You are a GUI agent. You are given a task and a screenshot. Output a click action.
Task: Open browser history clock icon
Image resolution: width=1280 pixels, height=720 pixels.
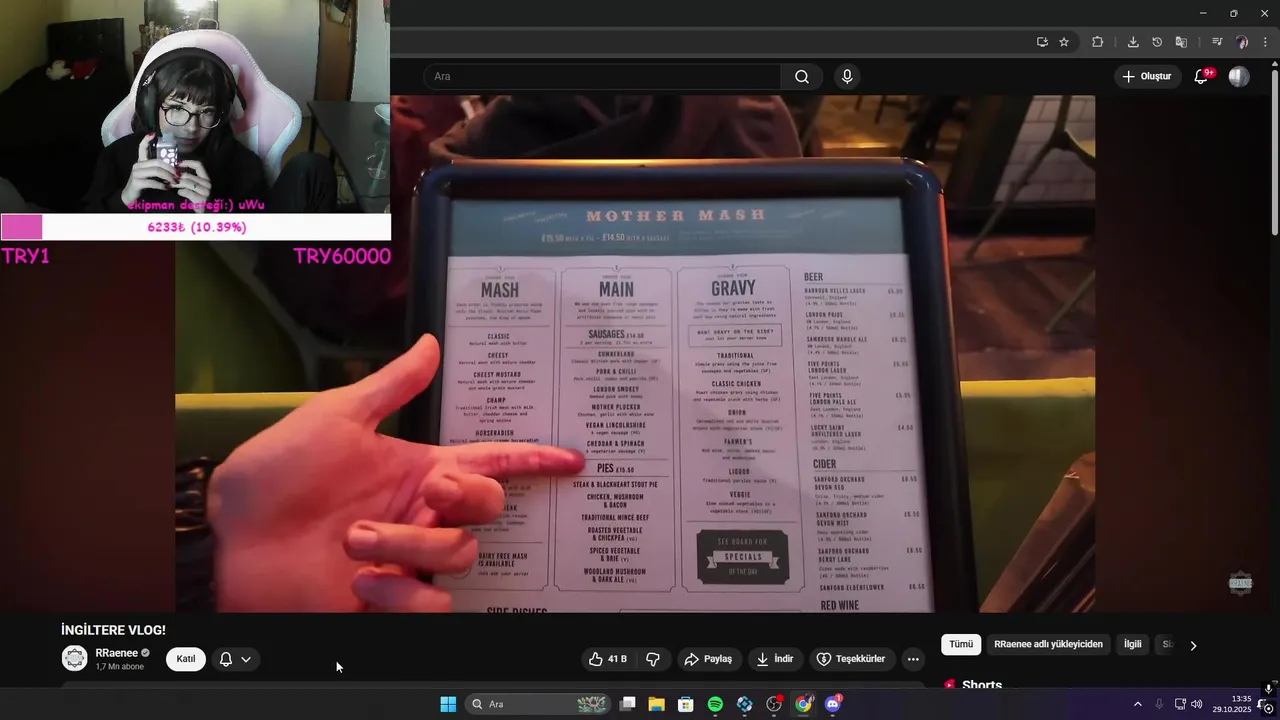[x=1157, y=42]
